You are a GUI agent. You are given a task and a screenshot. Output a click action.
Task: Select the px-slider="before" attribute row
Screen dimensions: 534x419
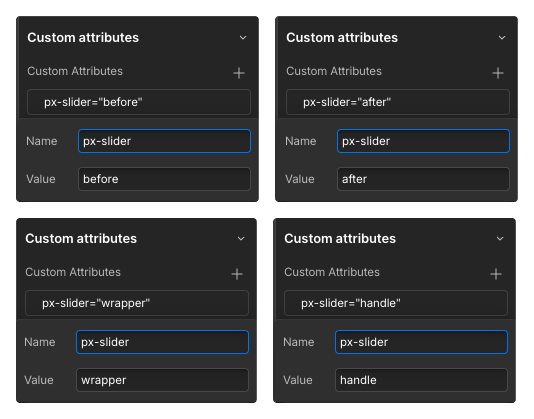[x=139, y=102]
